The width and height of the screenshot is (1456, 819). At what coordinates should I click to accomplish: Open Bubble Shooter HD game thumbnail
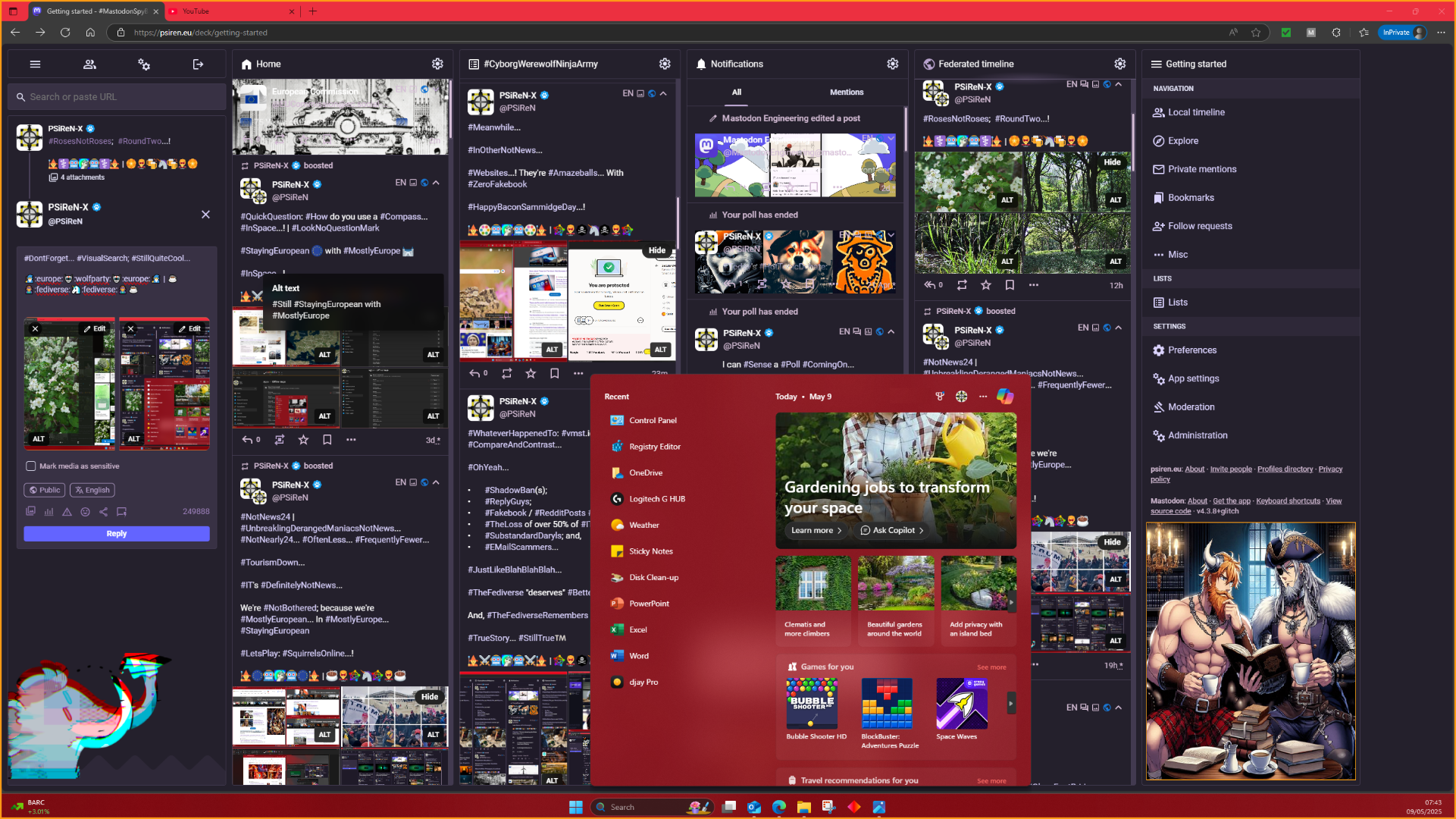coord(812,703)
